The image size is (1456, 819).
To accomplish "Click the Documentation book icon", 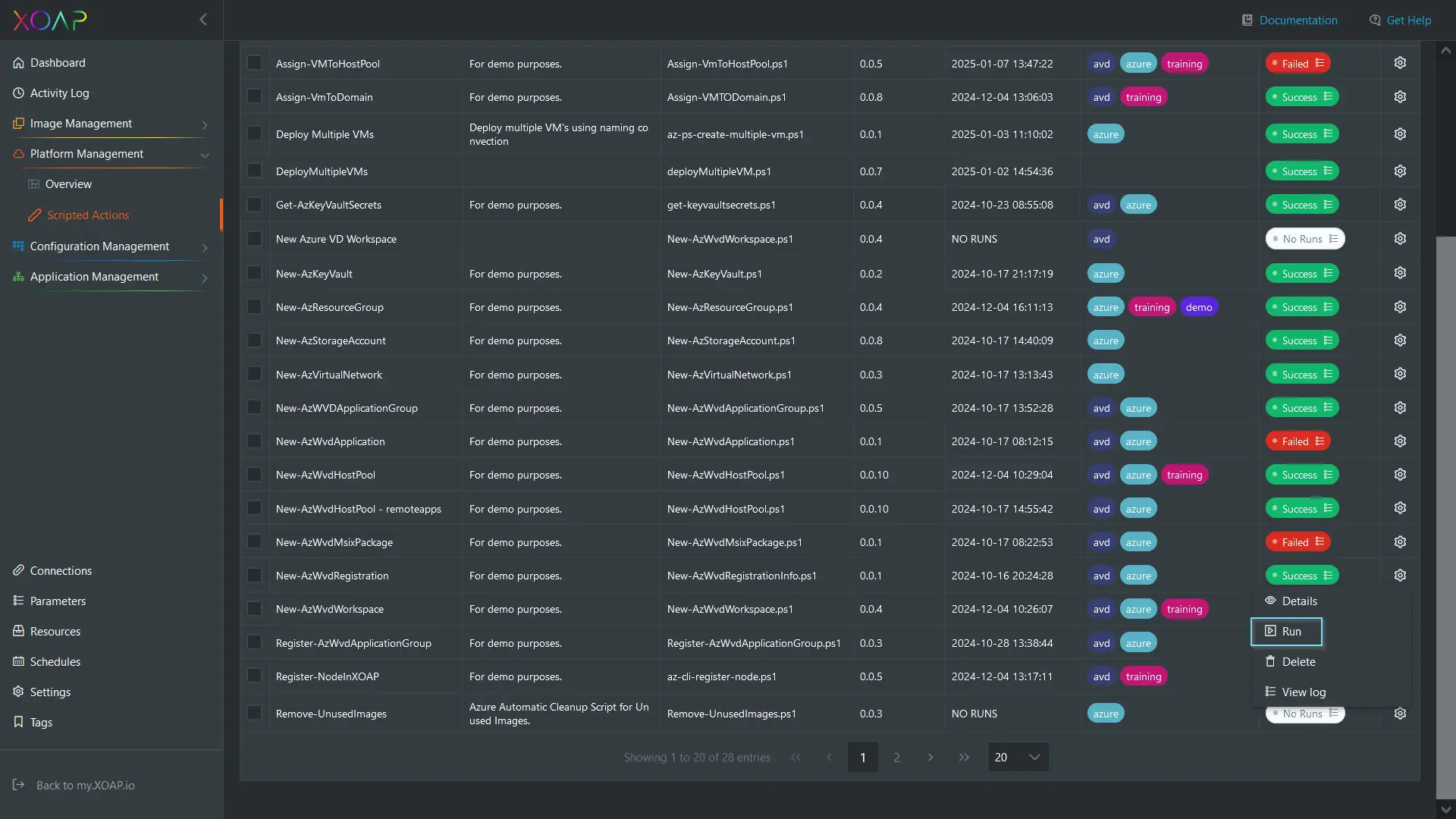I will tap(1247, 20).
